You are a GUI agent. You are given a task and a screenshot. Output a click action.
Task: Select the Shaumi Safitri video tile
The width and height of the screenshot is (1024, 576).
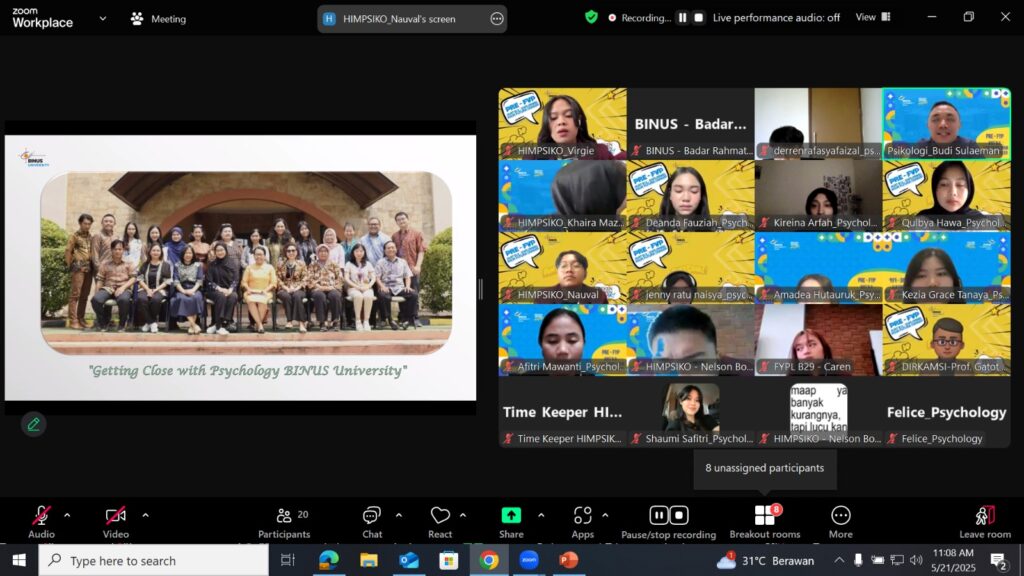(690, 413)
